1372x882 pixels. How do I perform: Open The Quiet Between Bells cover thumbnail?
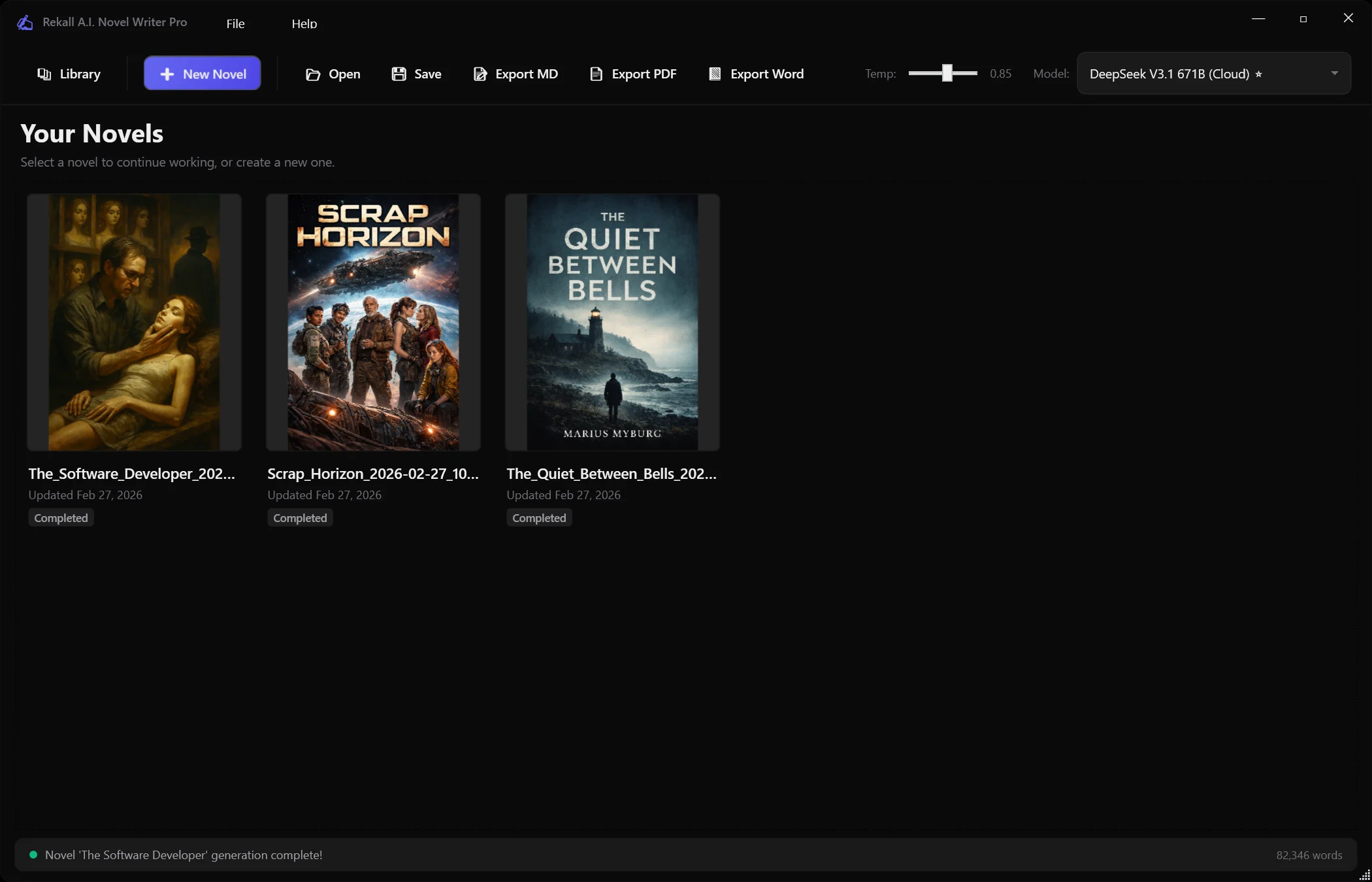612,322
